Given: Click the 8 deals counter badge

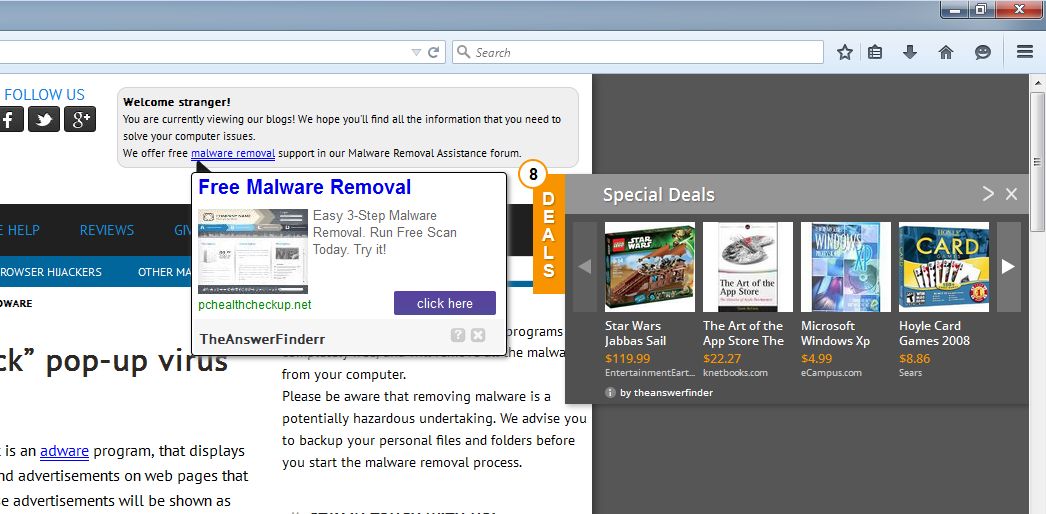Looking at the screenshot, I should point(532,175).
